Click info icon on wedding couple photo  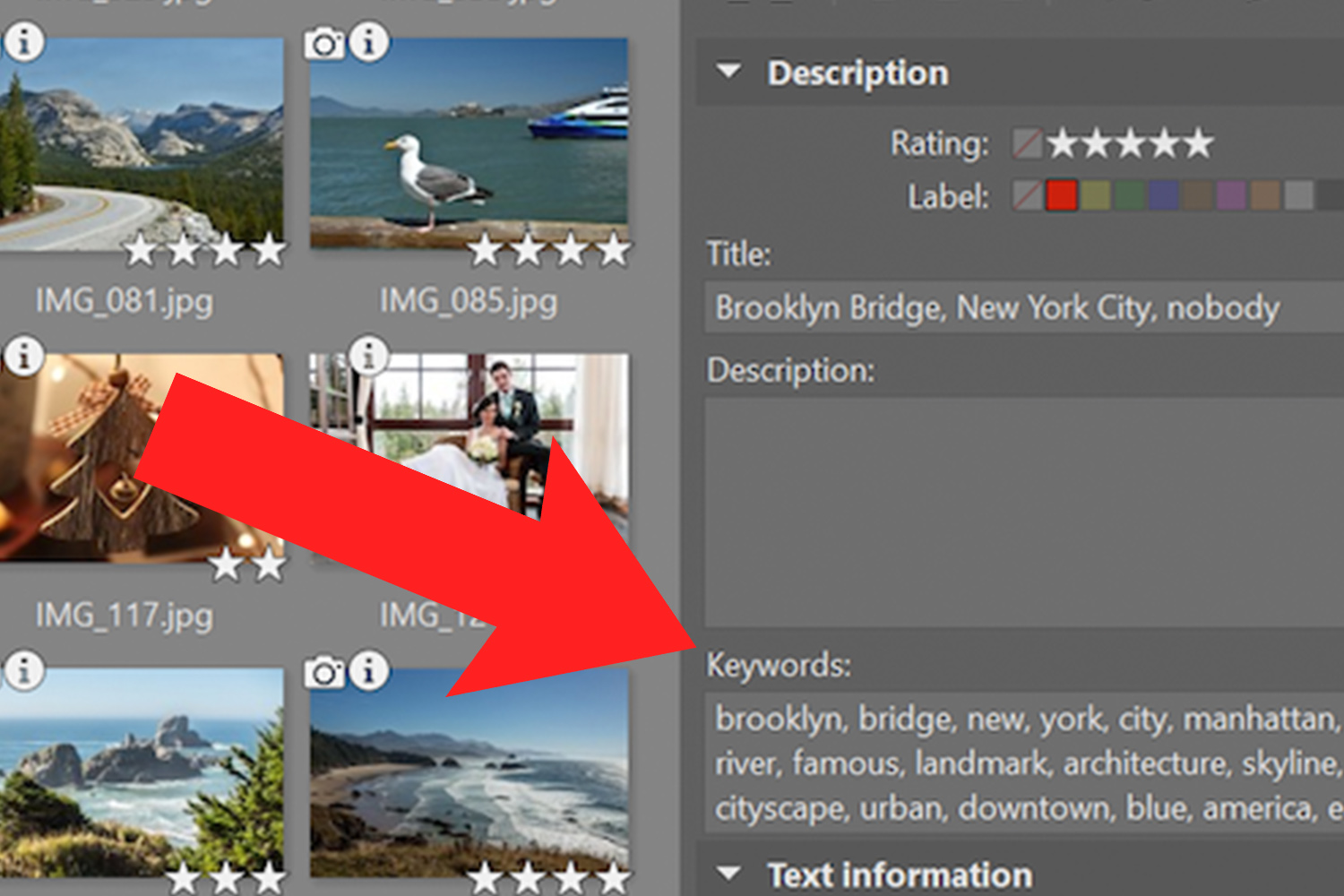(368, 356)
